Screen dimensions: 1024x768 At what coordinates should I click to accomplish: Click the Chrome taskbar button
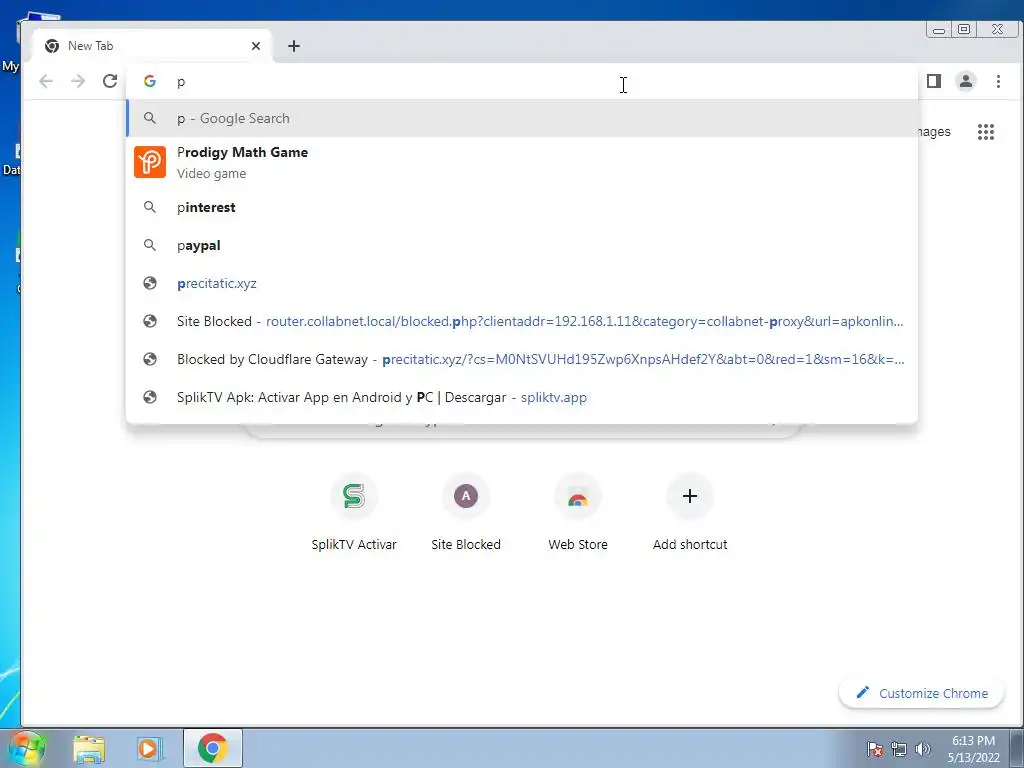tap(212, 748)
